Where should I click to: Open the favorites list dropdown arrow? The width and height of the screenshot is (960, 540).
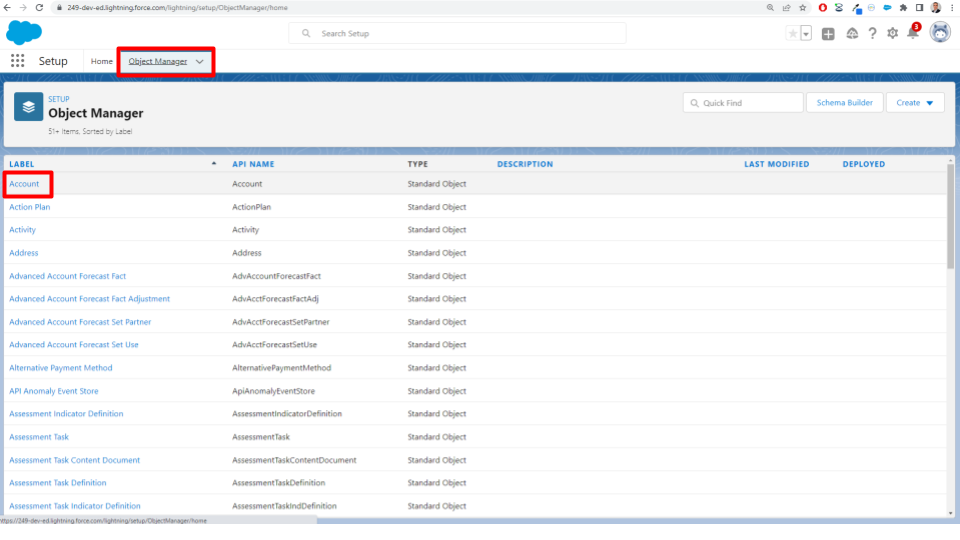click(x=806, y=34)
